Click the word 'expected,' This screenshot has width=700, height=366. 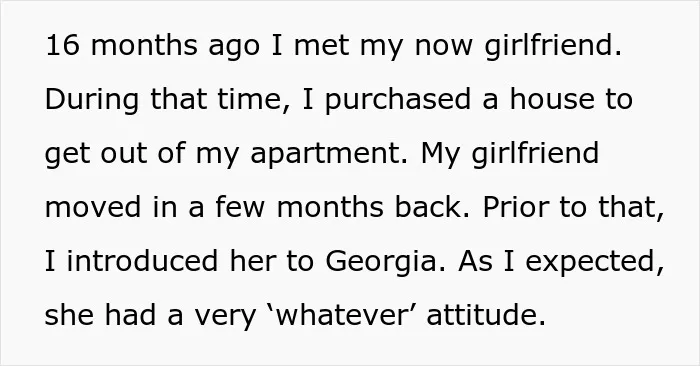(595, 263)
